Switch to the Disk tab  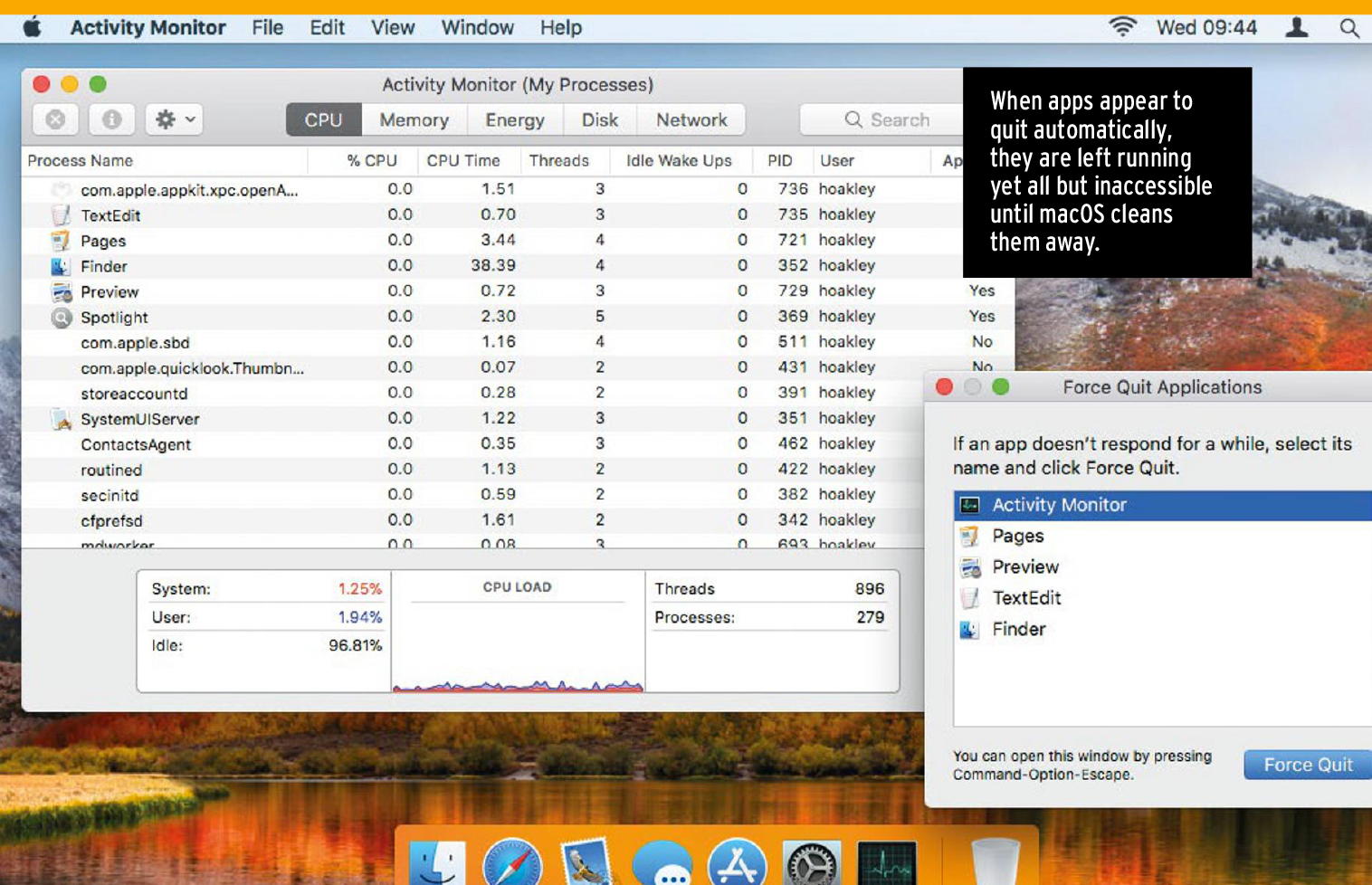600,119
